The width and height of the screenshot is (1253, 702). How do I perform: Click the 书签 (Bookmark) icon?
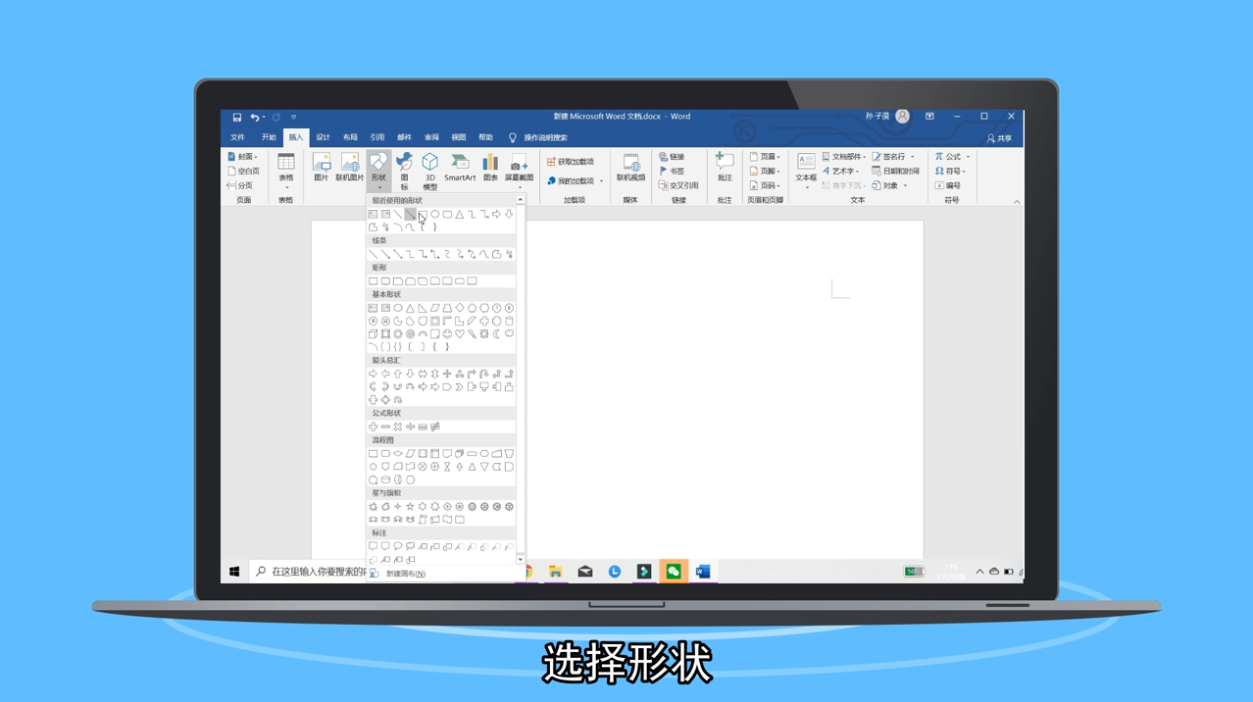click(672, 171)
